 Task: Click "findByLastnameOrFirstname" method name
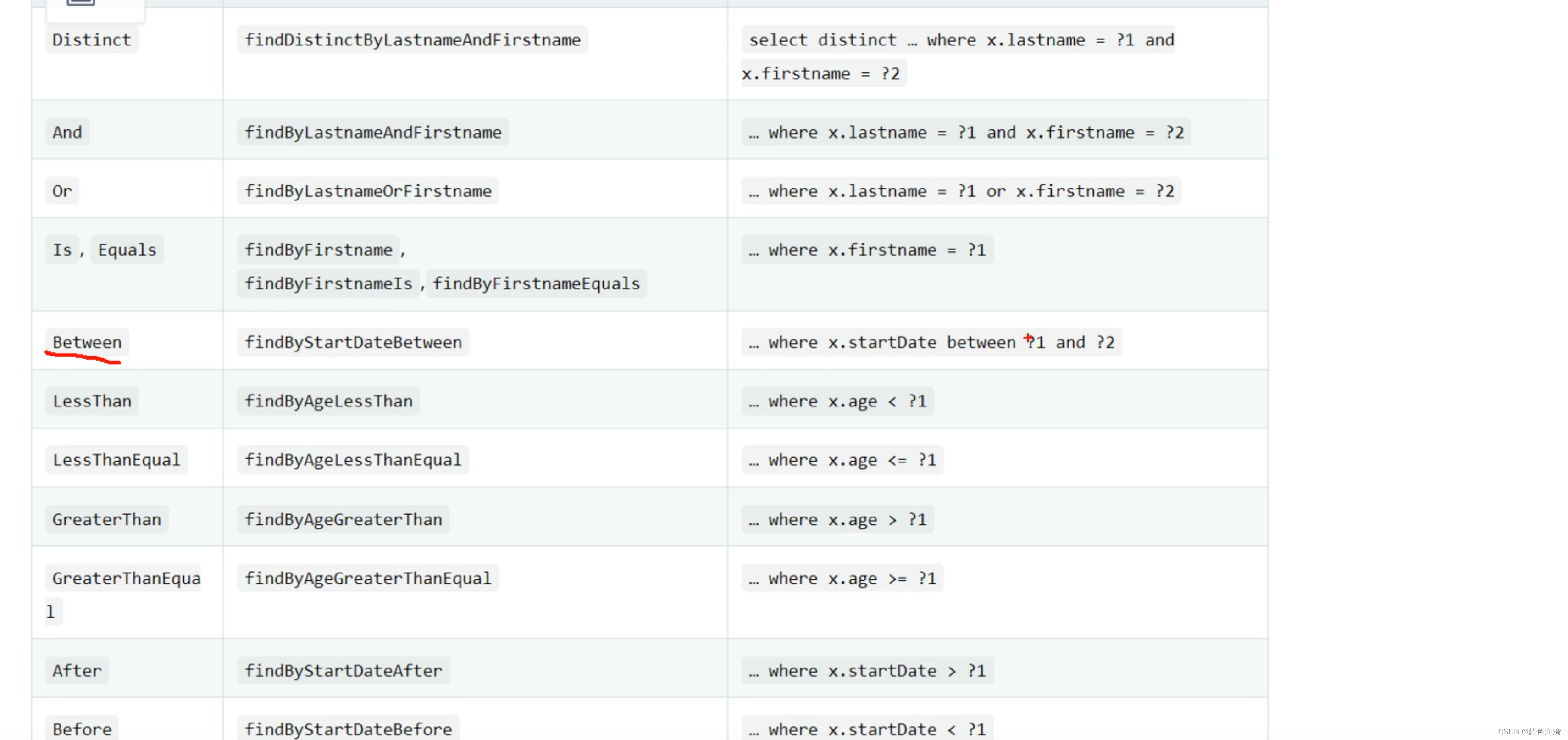tap(368, 191)
